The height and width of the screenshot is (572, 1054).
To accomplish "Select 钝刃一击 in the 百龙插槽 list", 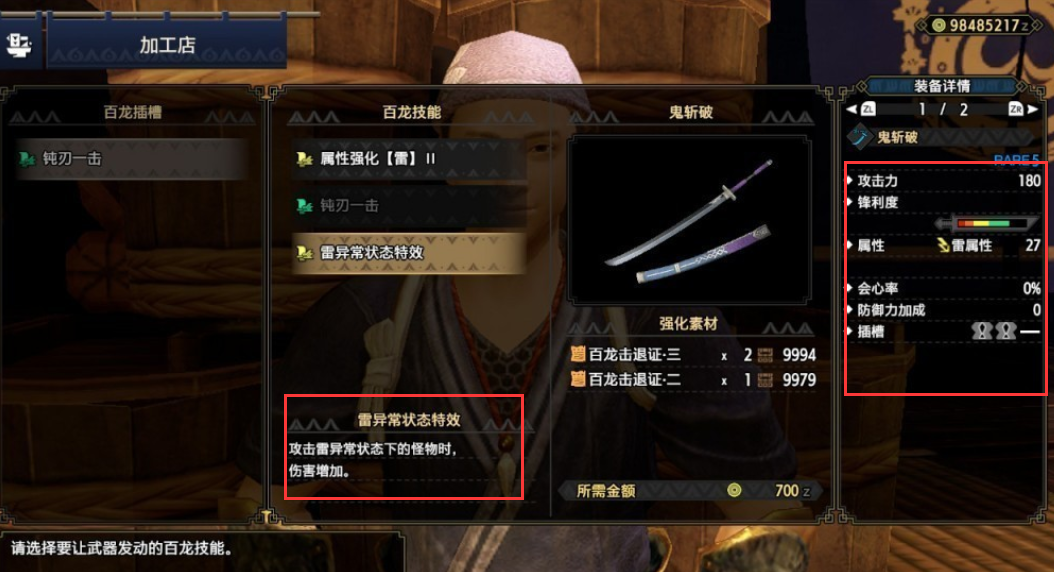I will tap(129, 159).
